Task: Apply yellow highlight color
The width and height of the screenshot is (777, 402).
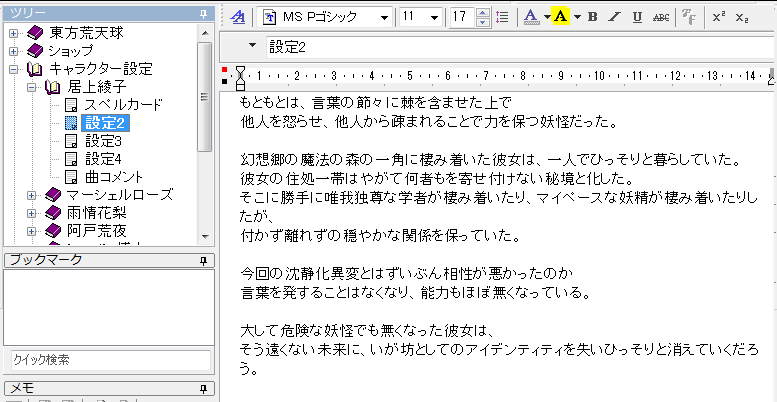Action: pyautogui.click(x=560, y=17)
